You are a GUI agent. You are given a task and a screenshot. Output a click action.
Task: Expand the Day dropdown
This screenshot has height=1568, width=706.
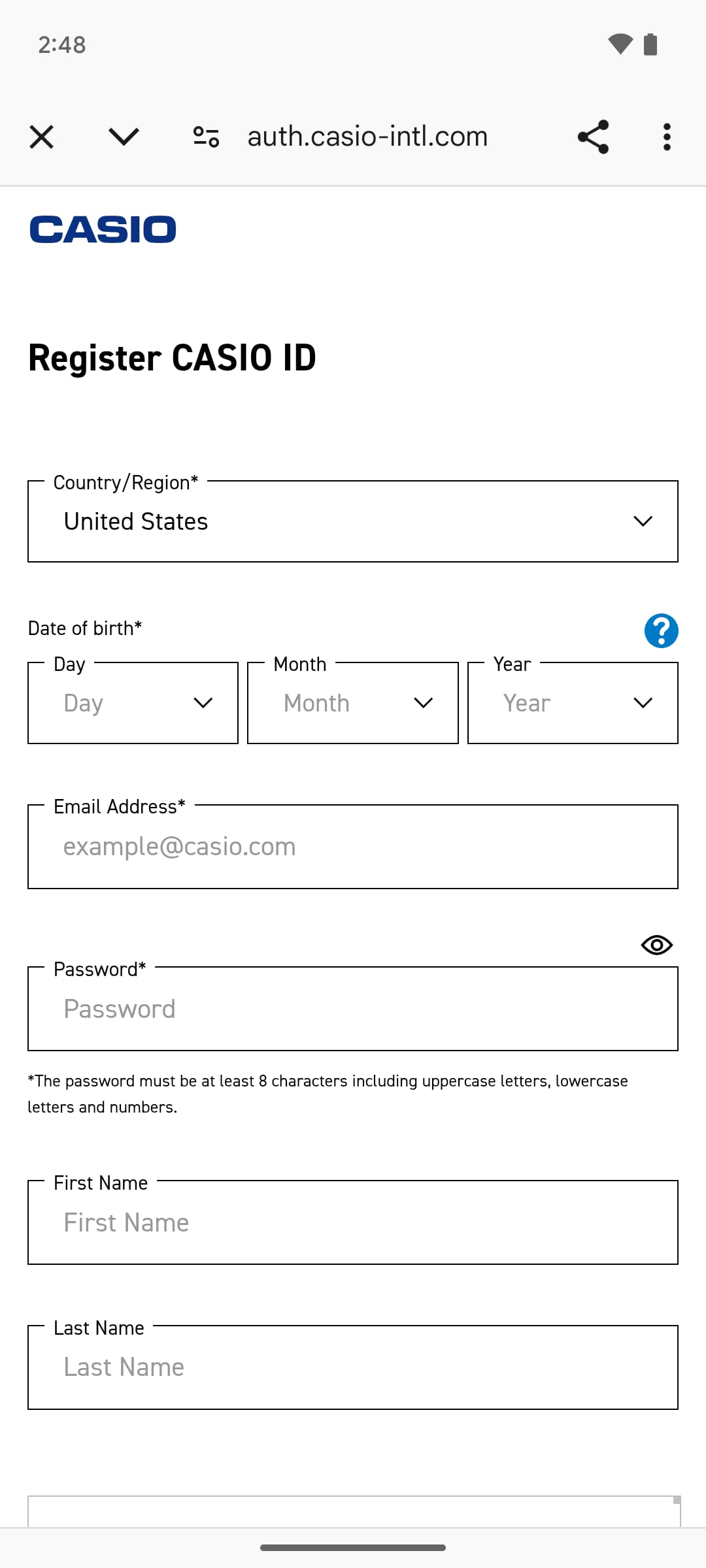click(x=133, y=703)
